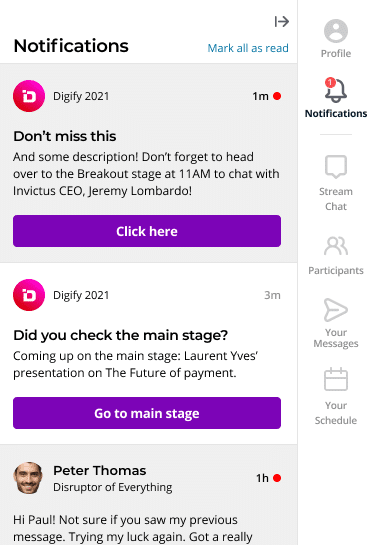Click Mark all as read link

tap(248, 48)
